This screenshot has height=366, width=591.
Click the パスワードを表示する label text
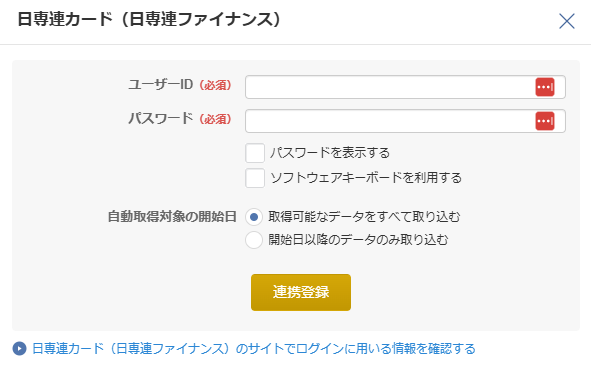(330, 153)
